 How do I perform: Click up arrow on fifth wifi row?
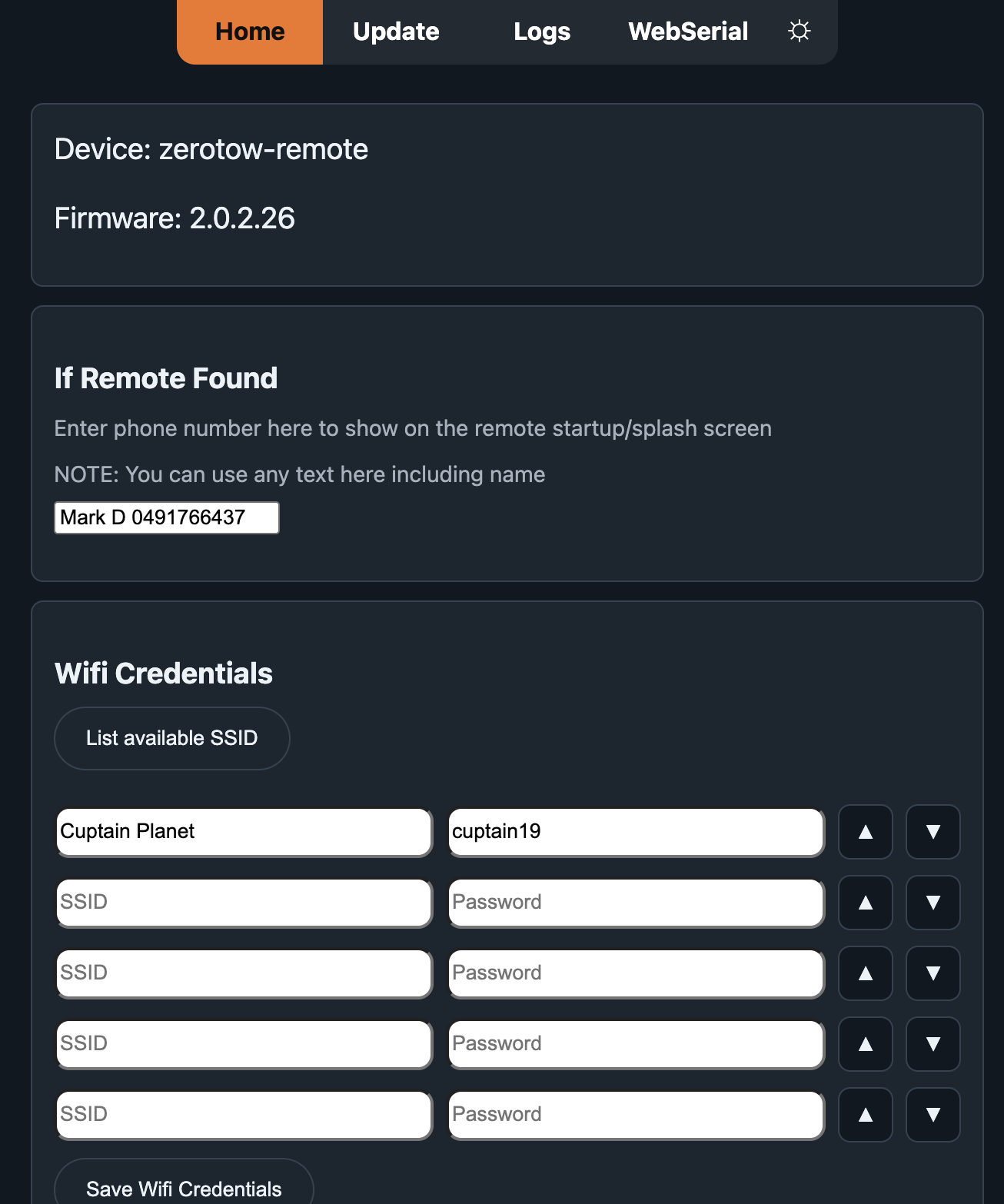click(866, 1115)
